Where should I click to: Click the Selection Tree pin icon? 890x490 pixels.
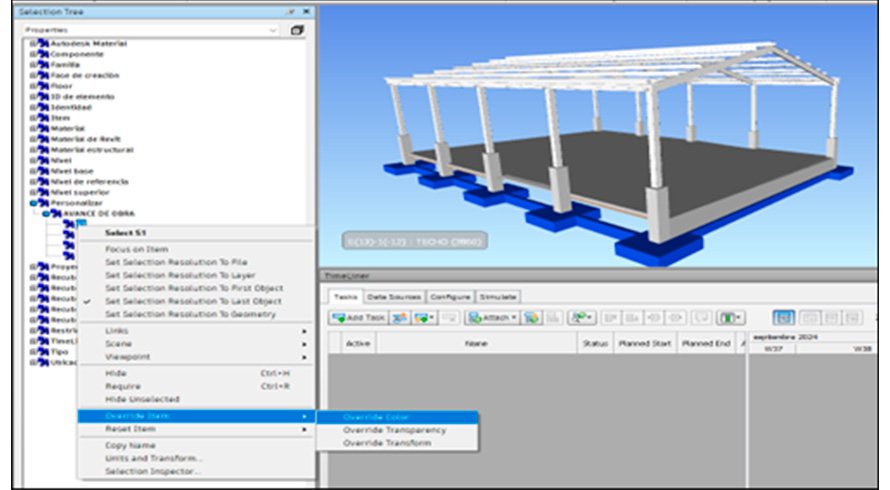[x=291, y=11]
